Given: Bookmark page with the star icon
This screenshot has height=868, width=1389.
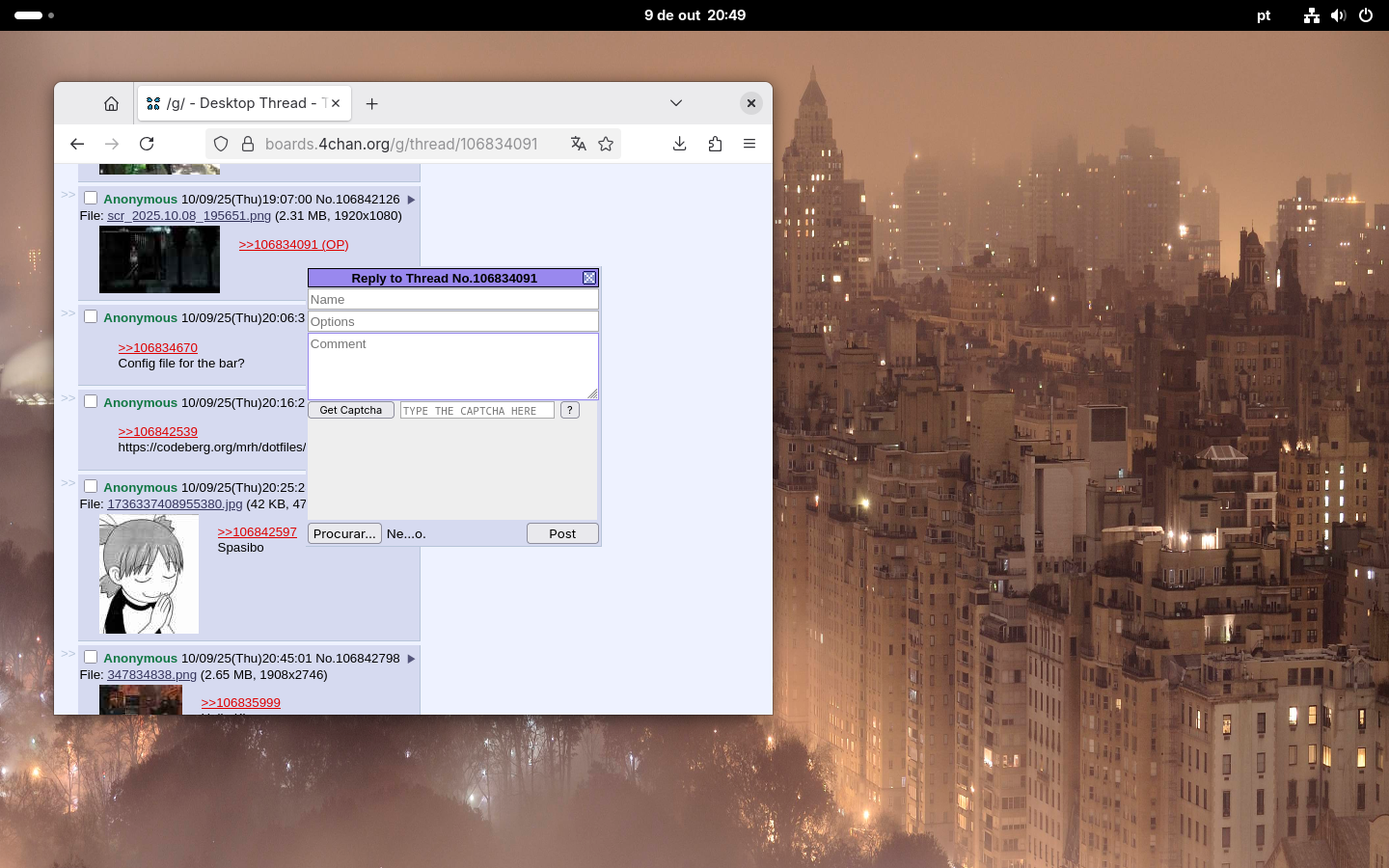Looking at the screenshot, I should pyautogui.click(x=606, y=144).
